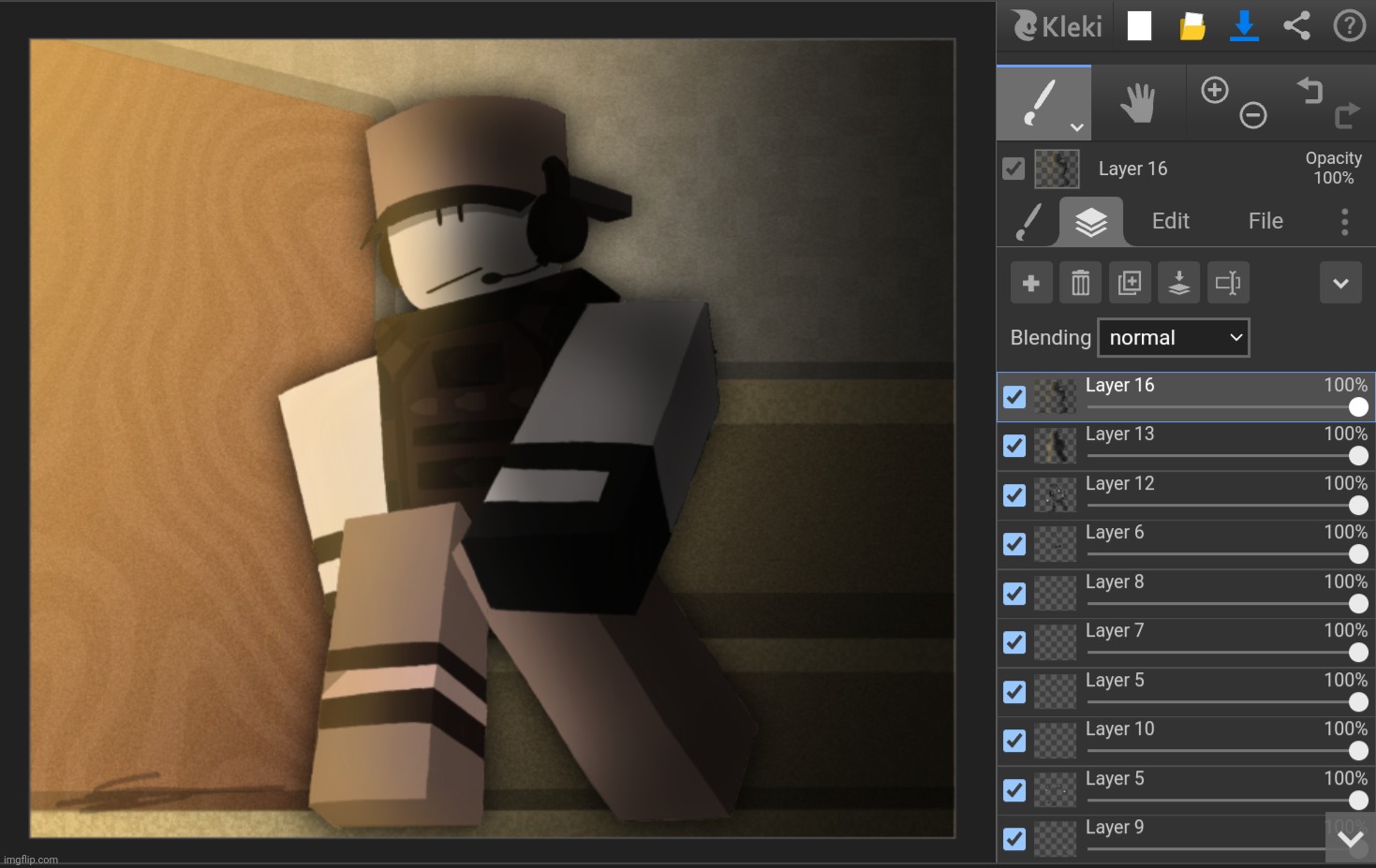Open the Edit tab
Image resolution: width=1376 pixels, height=868 pixels.
(x=1170, y=221)
